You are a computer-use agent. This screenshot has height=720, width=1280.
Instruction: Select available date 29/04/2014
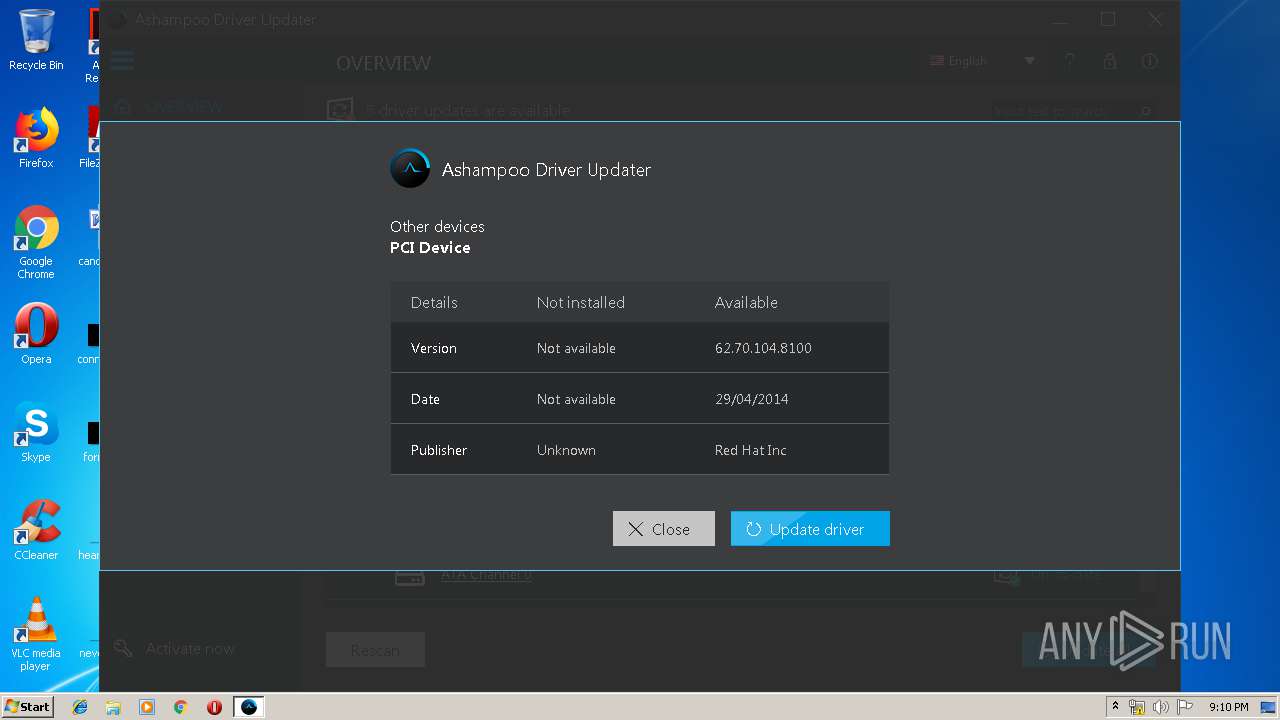coord(751,399)
